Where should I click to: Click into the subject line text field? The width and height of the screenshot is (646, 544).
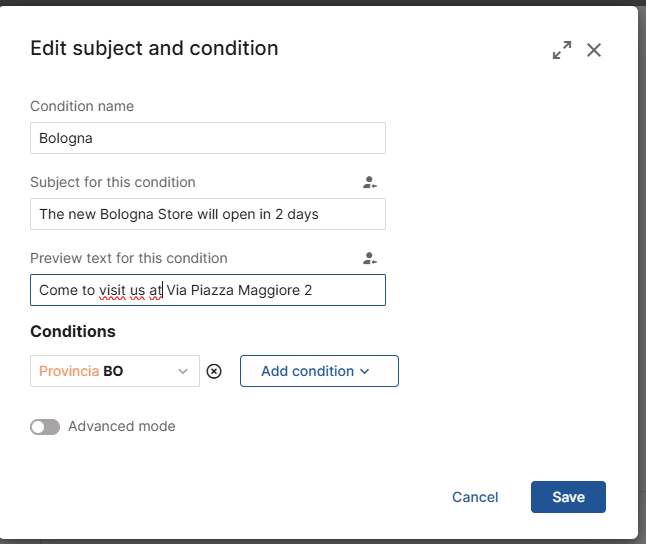(x=207, y=214)
